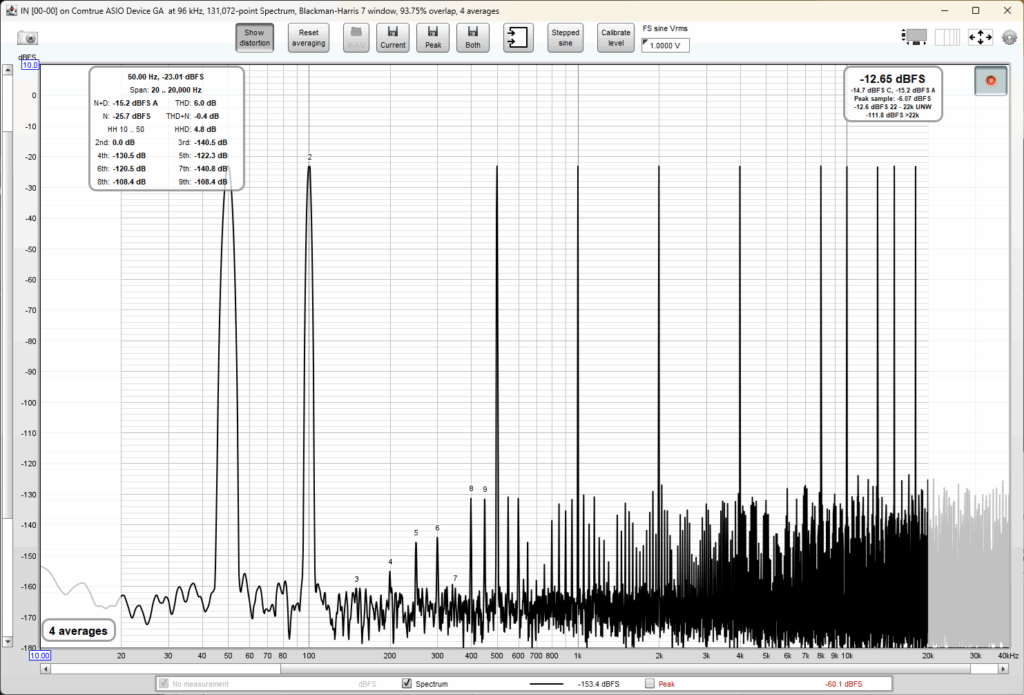Click the red record button
Image resolution: width=1024 pixels, height=695 pixels.
[991, 80]
